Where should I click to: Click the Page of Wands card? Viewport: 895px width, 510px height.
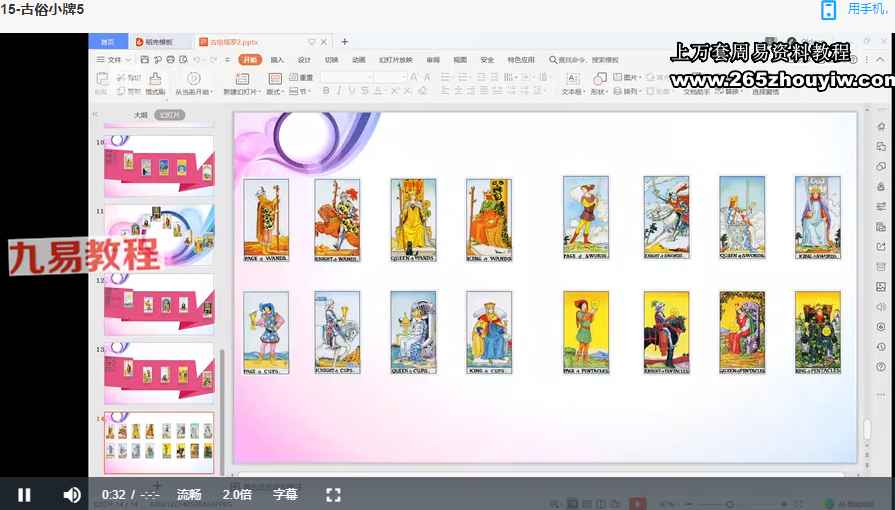(x=266, y=220)
